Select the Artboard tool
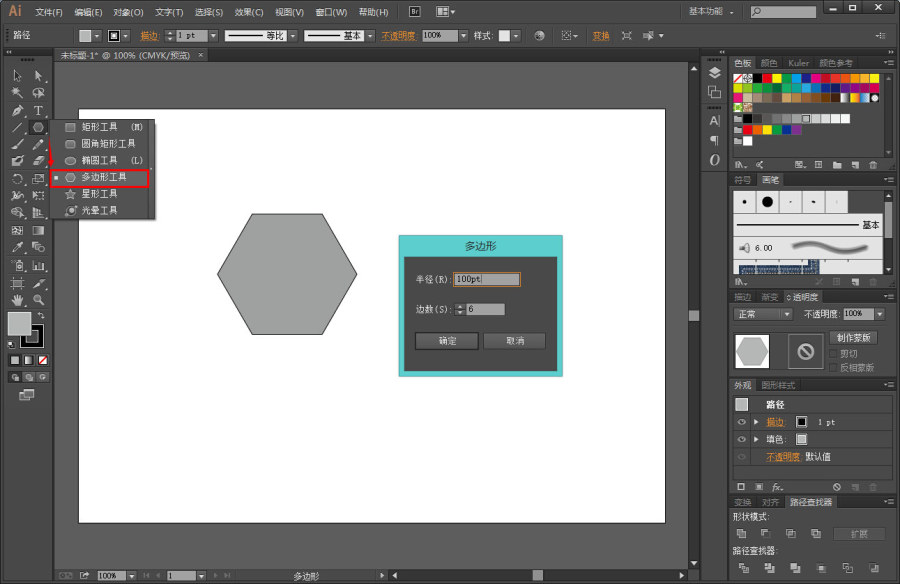Viewport: 900px width, 584px height. coord(17,283)
